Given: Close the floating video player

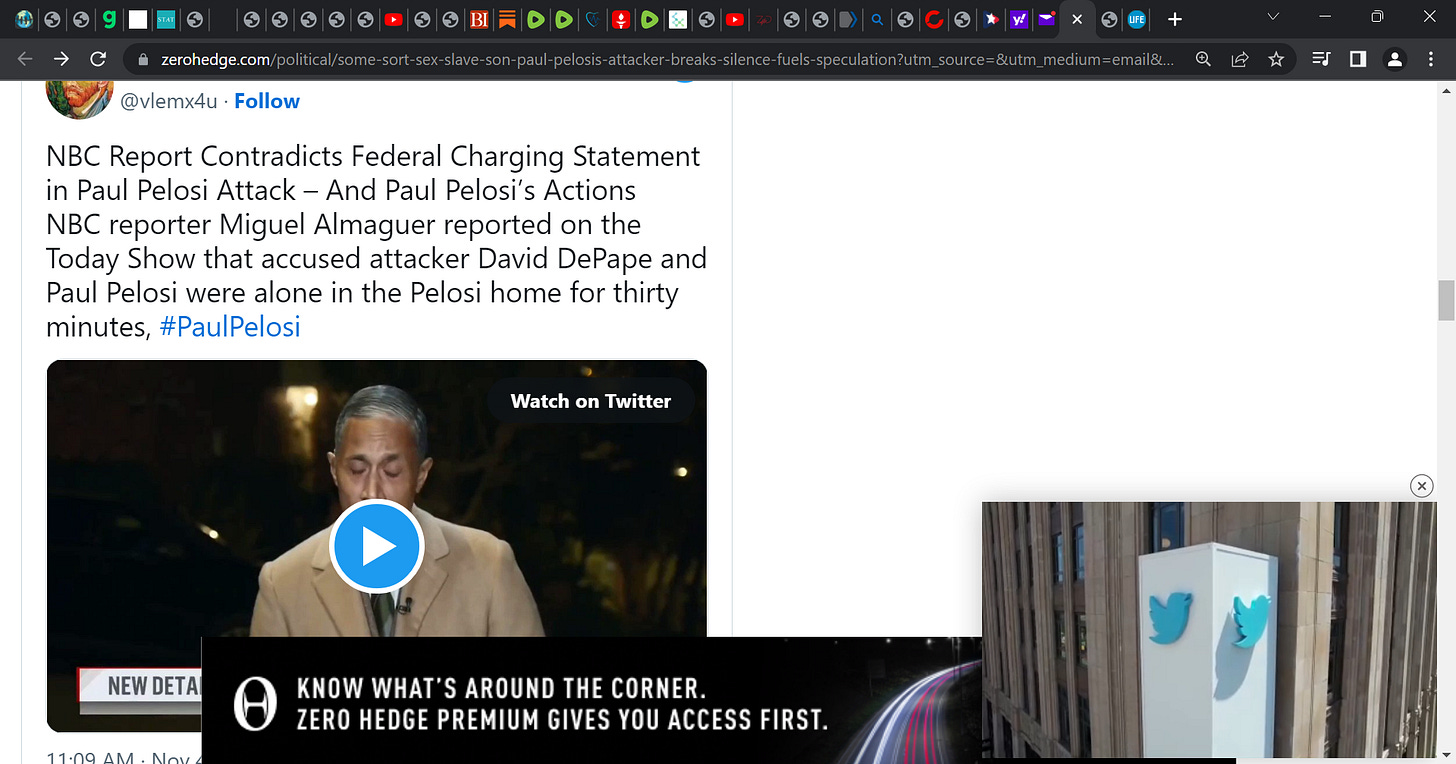Looking at the screenshot, I should (x=1421, y=486).
